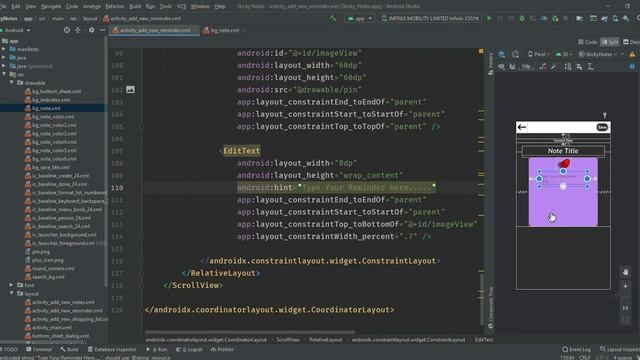Click the Collapse All icon in Project panel
The width and height of the screenshot is (640, 360).
78,30
